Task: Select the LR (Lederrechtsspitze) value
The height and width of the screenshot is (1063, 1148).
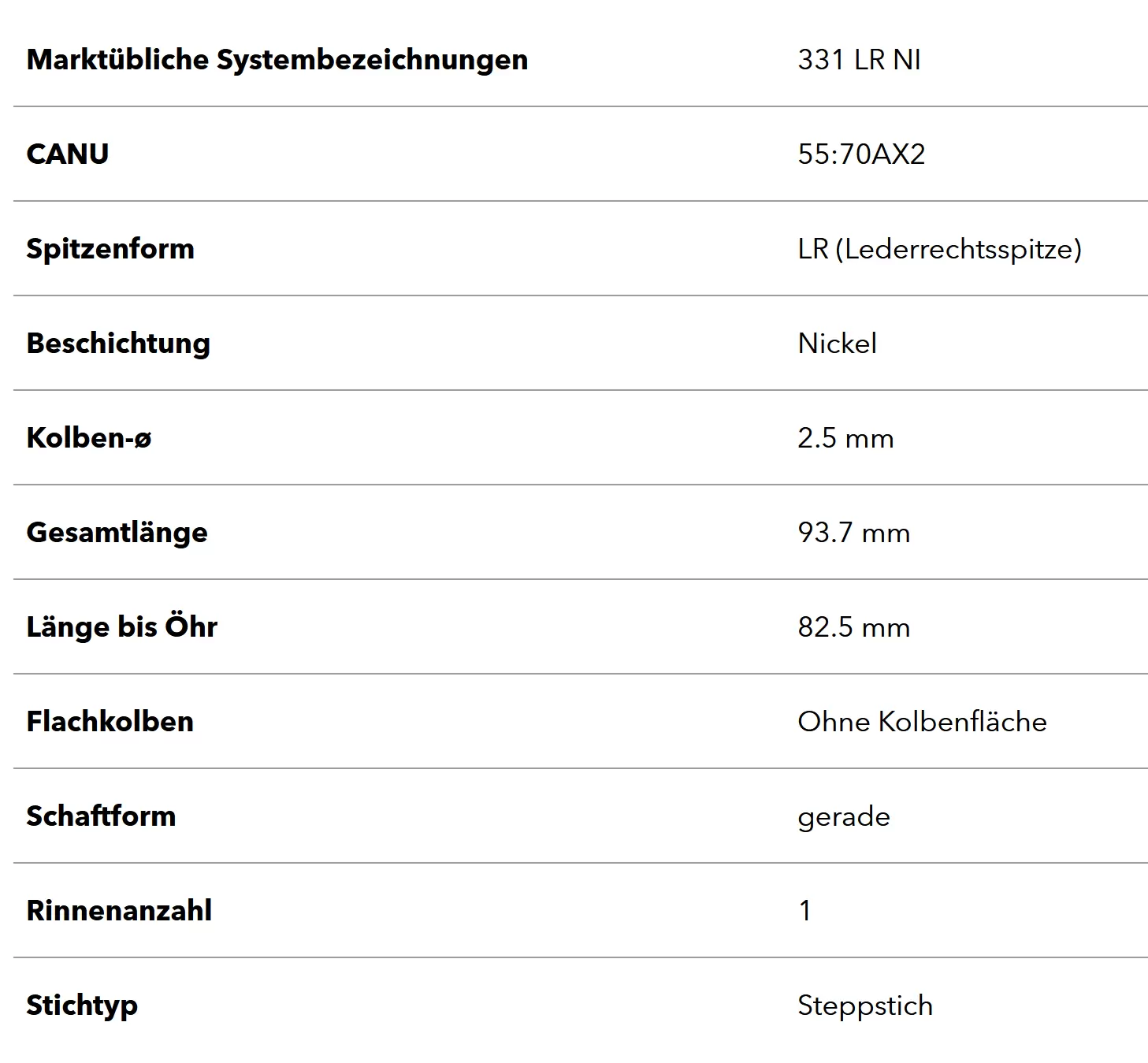Action: 939,249
